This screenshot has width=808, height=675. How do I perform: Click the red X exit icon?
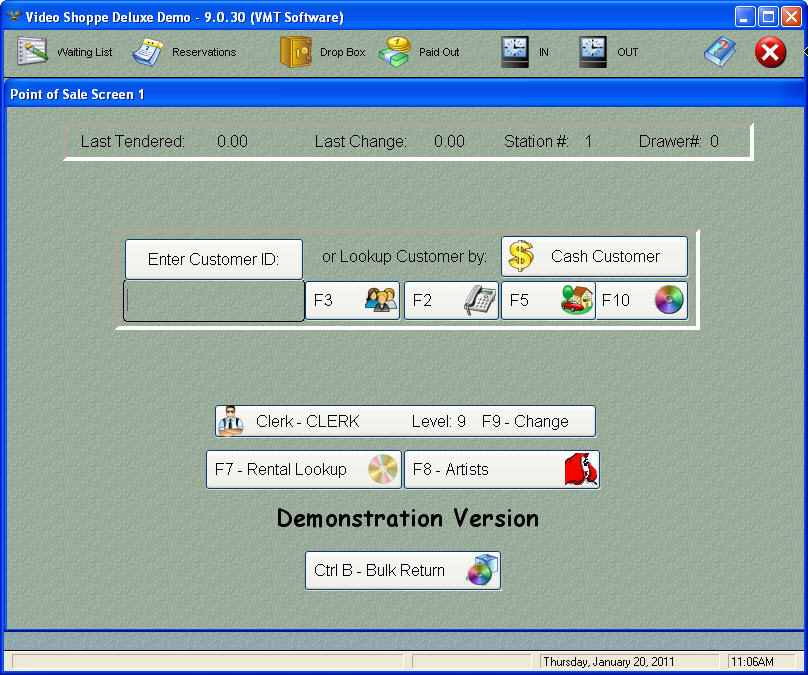point(770,52)
